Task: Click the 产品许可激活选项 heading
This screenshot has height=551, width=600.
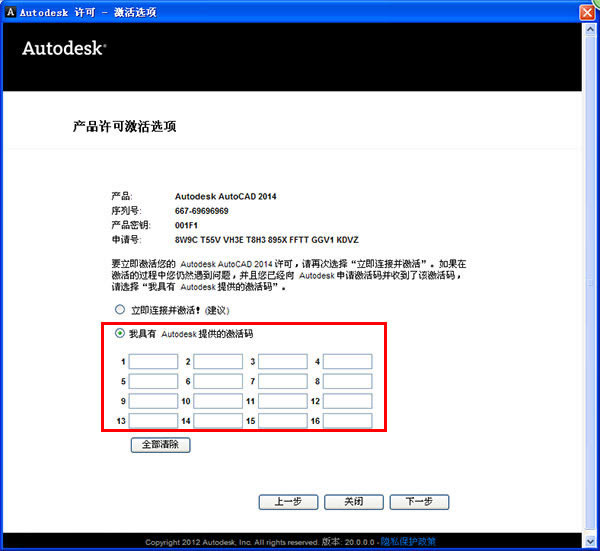Action: point(125,126)
